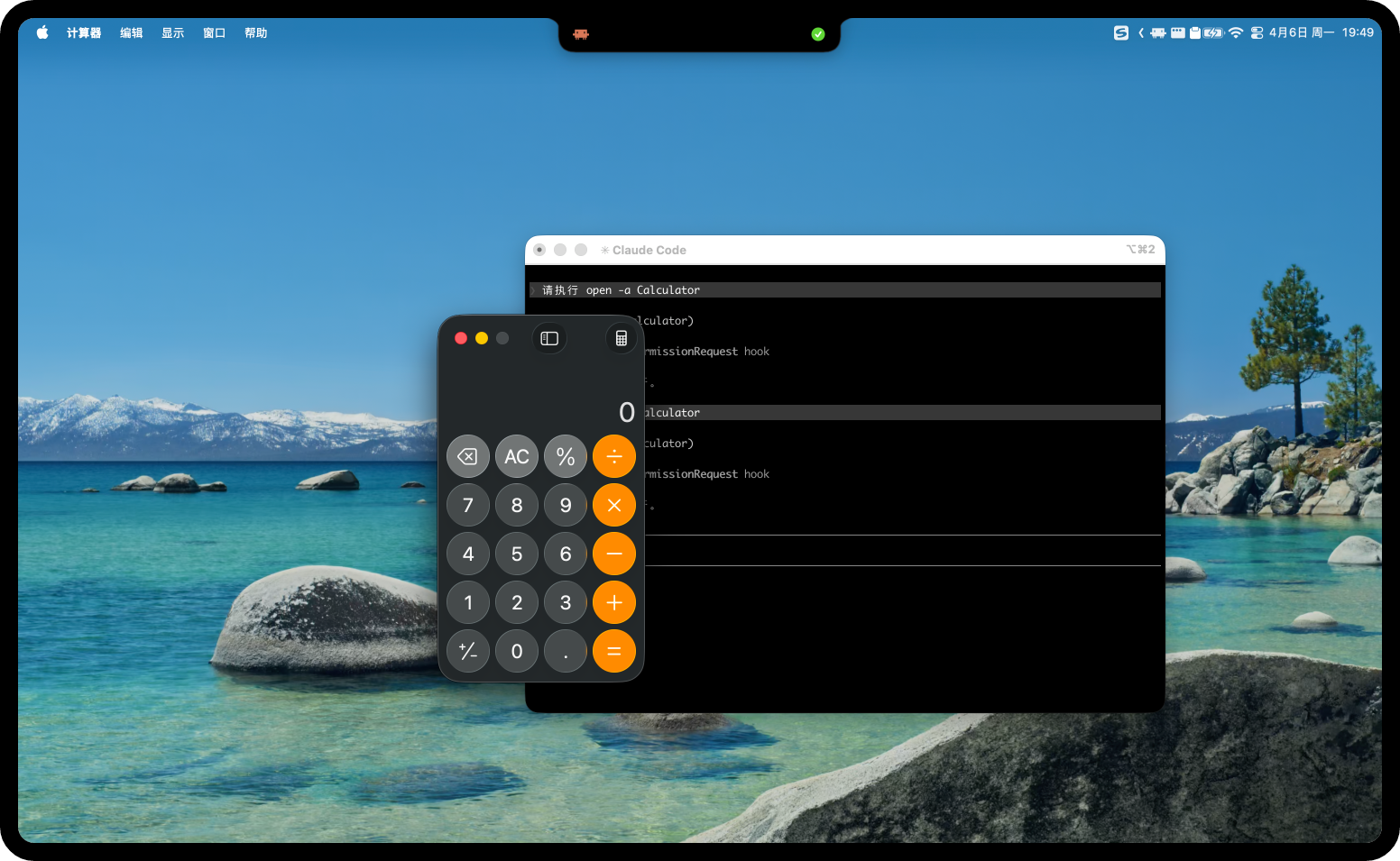Click the divide operator key

coord(614,456)
